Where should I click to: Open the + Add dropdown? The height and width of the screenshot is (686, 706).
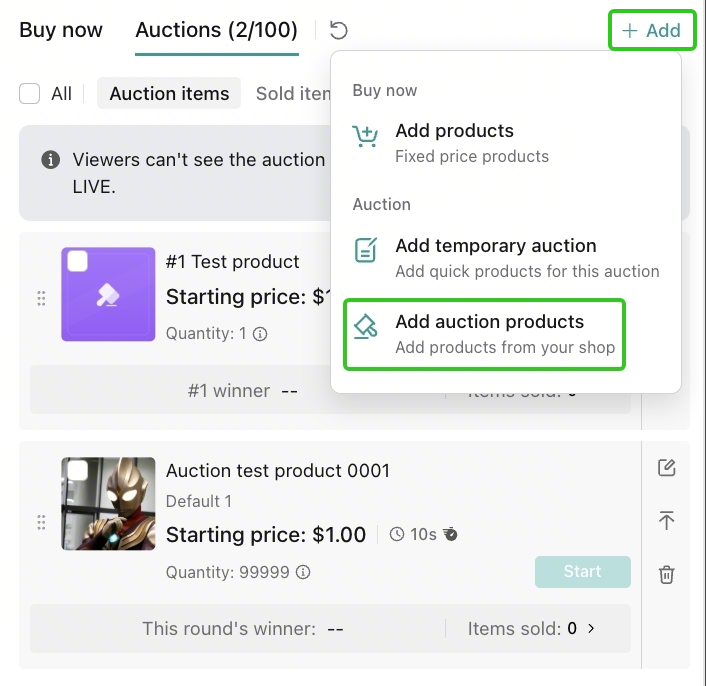[x=652, y=30]
